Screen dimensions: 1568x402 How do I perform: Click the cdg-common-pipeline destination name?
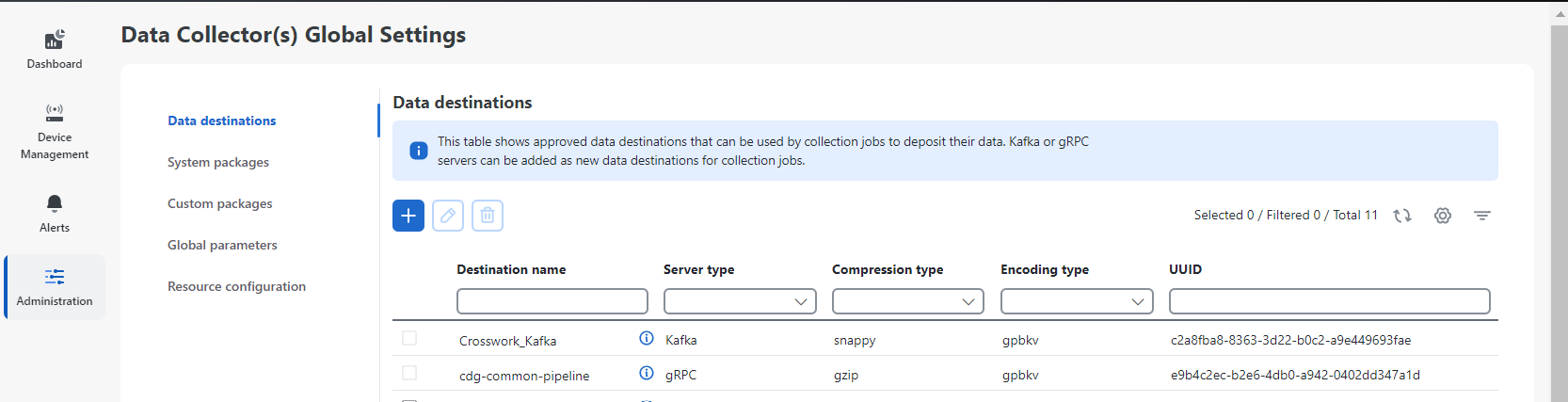pos(524,376)
